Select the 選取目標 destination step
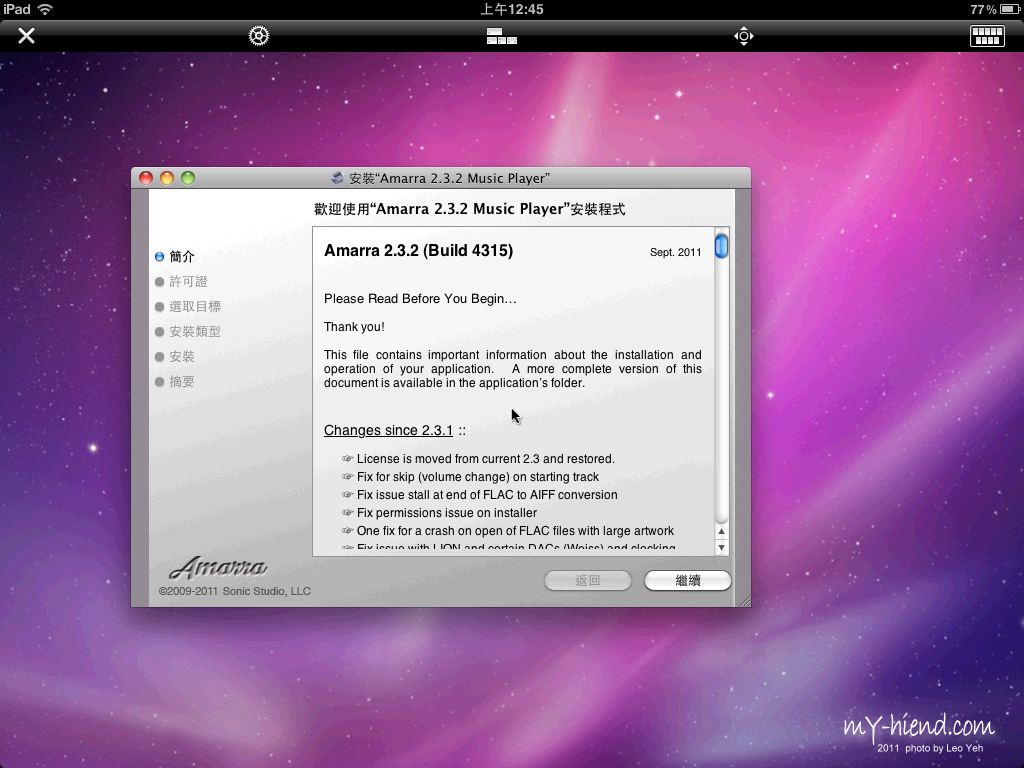The image size is (1024, 768). (188, 306)
